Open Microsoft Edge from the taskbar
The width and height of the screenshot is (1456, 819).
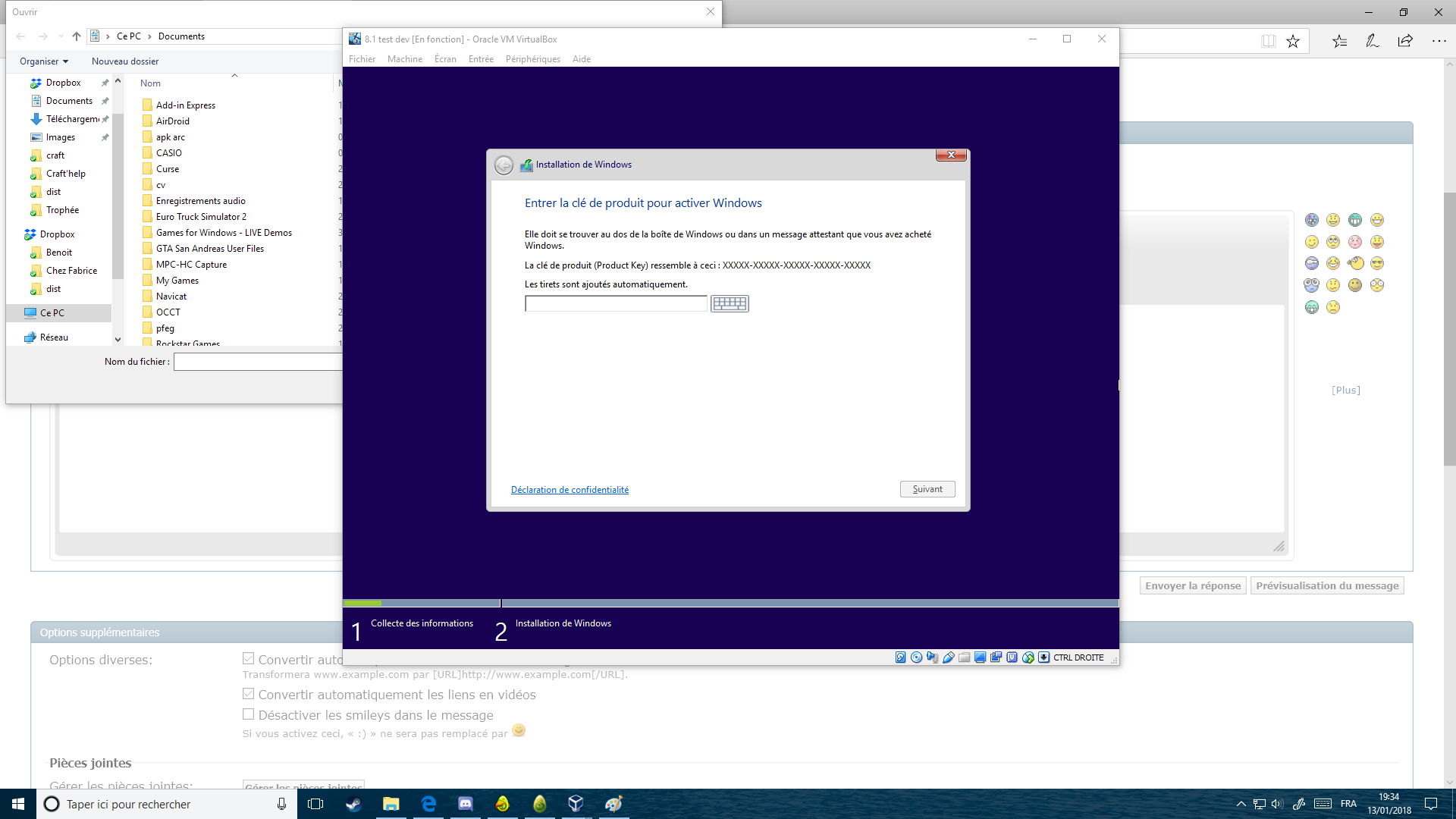tap(428, 804)
